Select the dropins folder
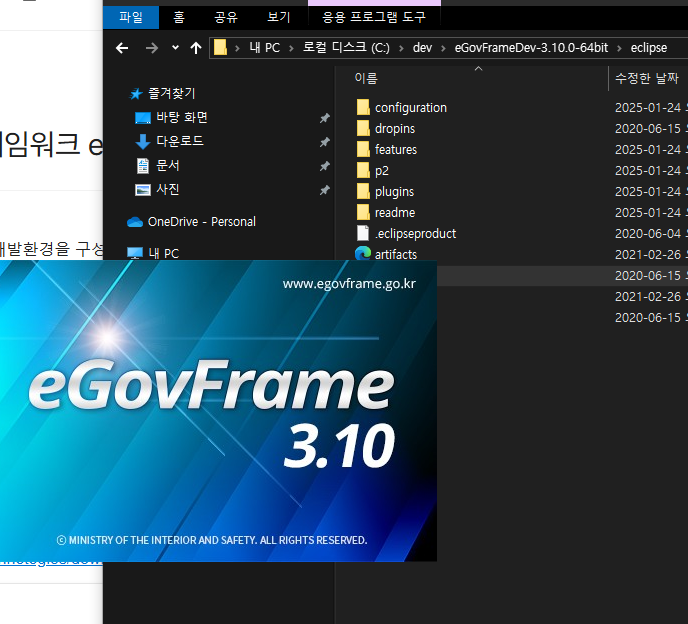Viewport: 688px width, 624px height. click(x=394, y=129)
